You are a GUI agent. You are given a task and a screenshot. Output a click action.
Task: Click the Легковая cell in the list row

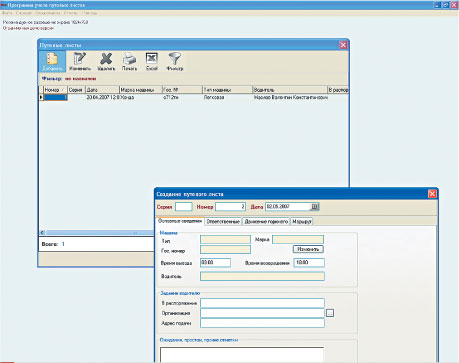point(227,97)
